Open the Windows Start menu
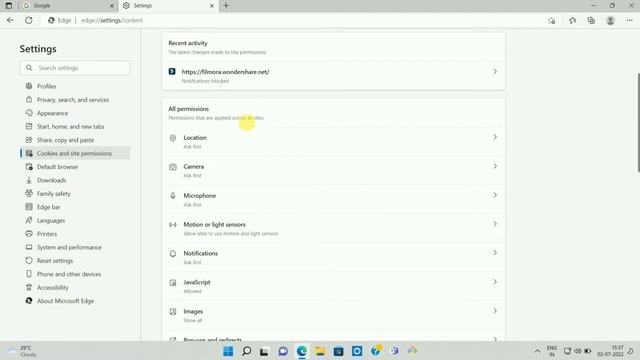 coord(228,351)
